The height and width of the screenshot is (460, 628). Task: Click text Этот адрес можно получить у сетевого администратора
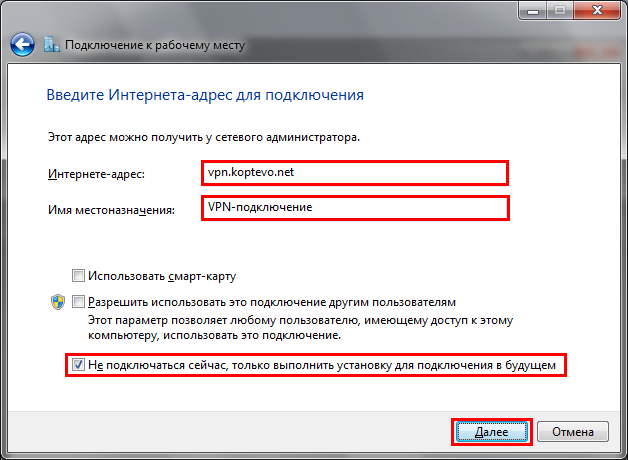click(x=204, y=137)
